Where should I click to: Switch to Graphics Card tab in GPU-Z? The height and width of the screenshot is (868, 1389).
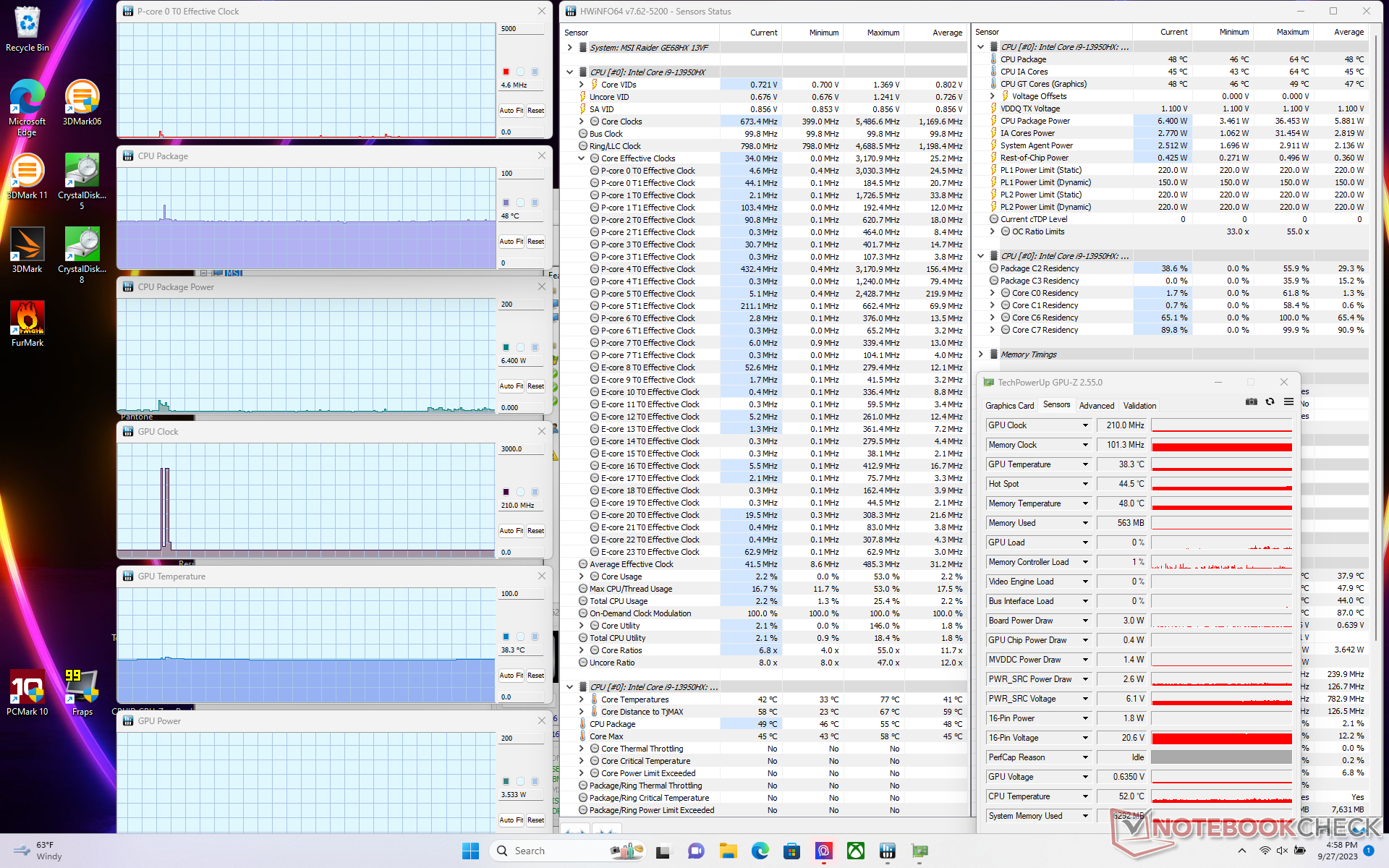point(1009,406)
